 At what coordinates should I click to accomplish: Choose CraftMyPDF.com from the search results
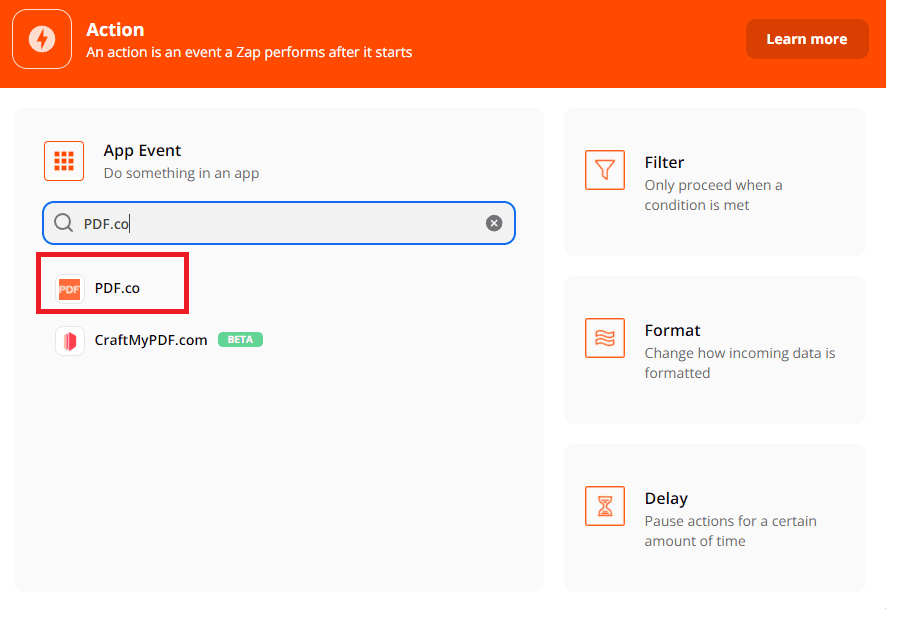click(151, 340)
